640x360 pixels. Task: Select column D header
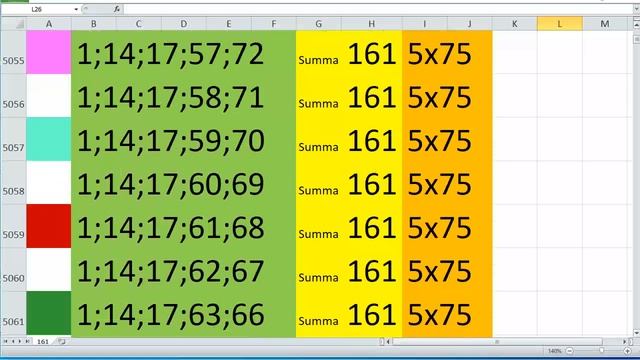click(x=184, y=24)
